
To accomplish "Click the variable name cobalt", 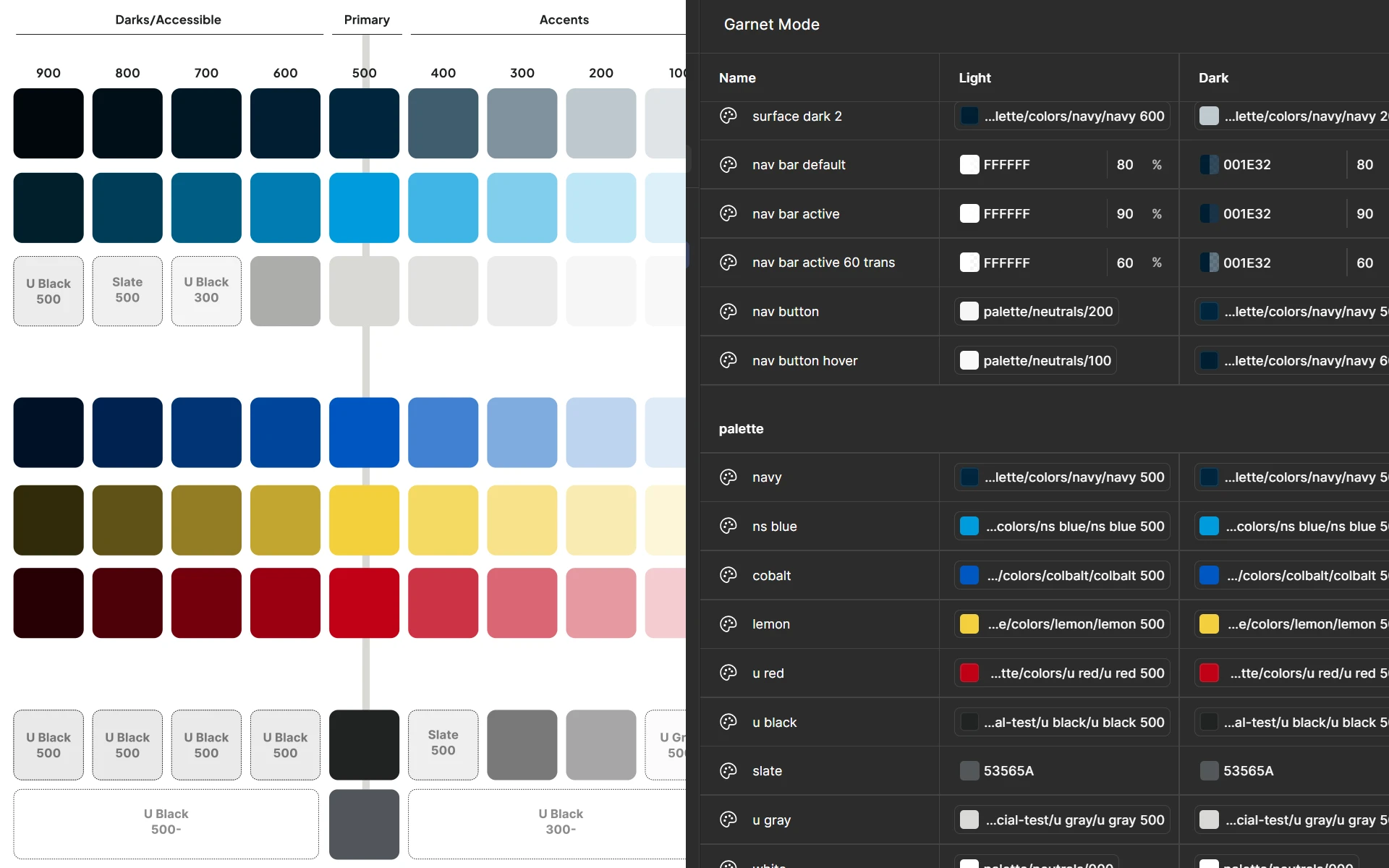I will [771, 575].
